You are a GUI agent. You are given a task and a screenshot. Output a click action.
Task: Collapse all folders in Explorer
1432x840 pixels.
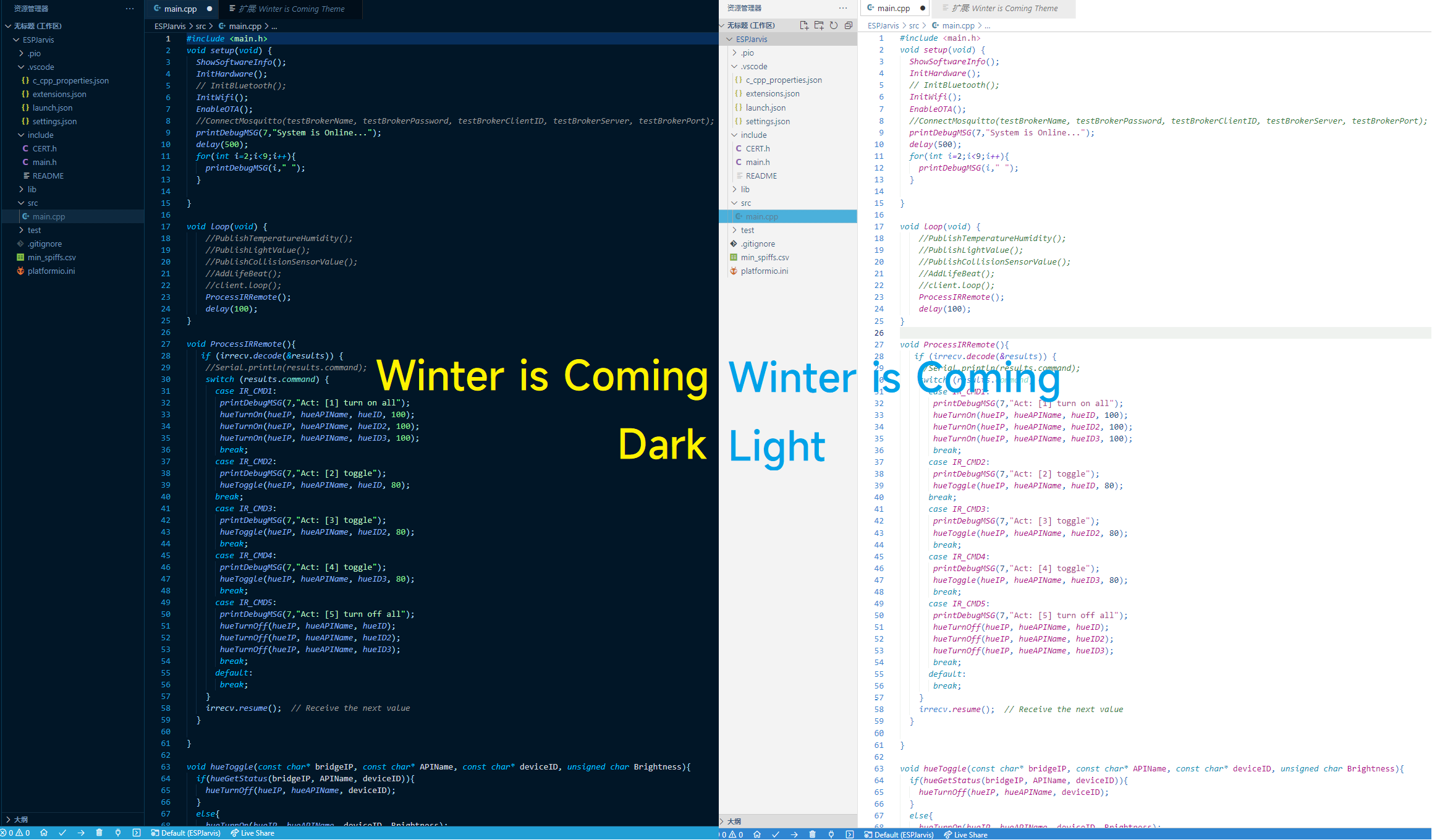(849, 25)
